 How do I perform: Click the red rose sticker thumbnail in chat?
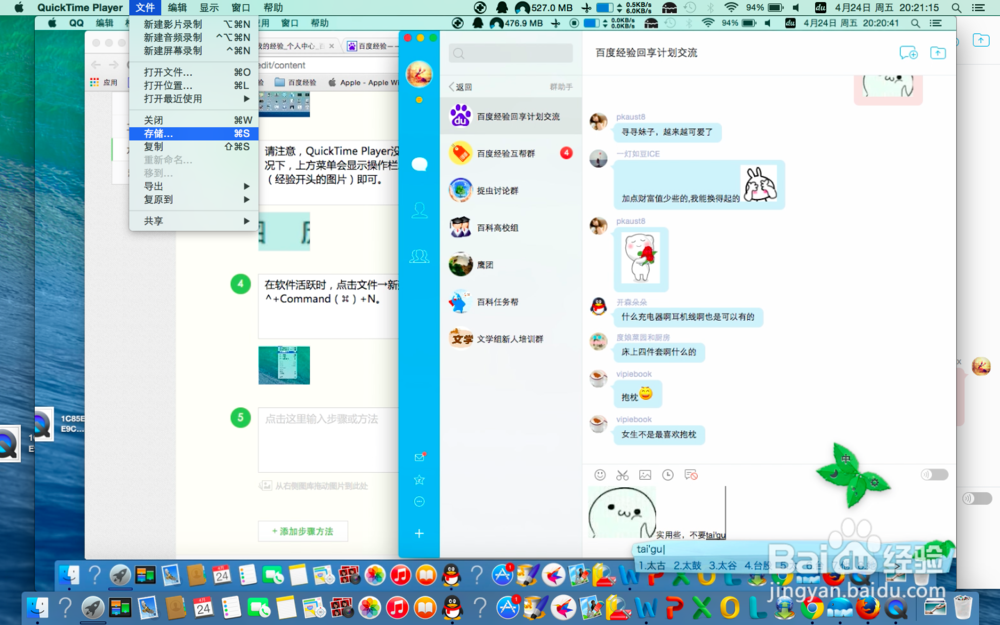640,259
